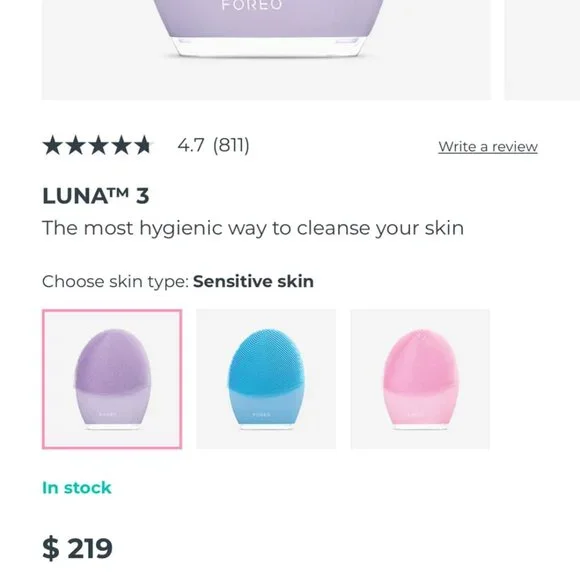This screenshot has width=580, height=580.
Task: Click the 'Choose skin type:' label
Action: point(116,282)
